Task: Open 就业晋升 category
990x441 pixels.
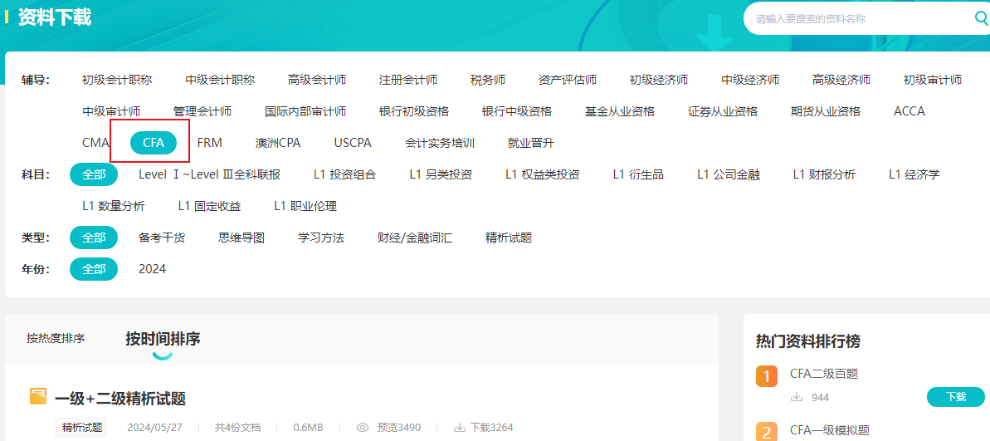Action: 530,143
